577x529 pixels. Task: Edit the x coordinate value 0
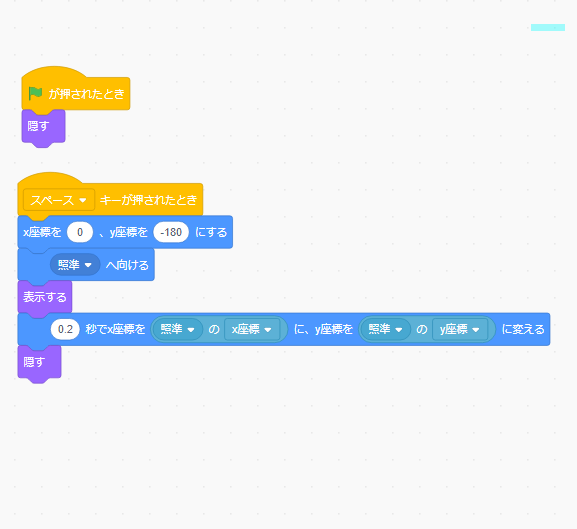tap(80, 232)
